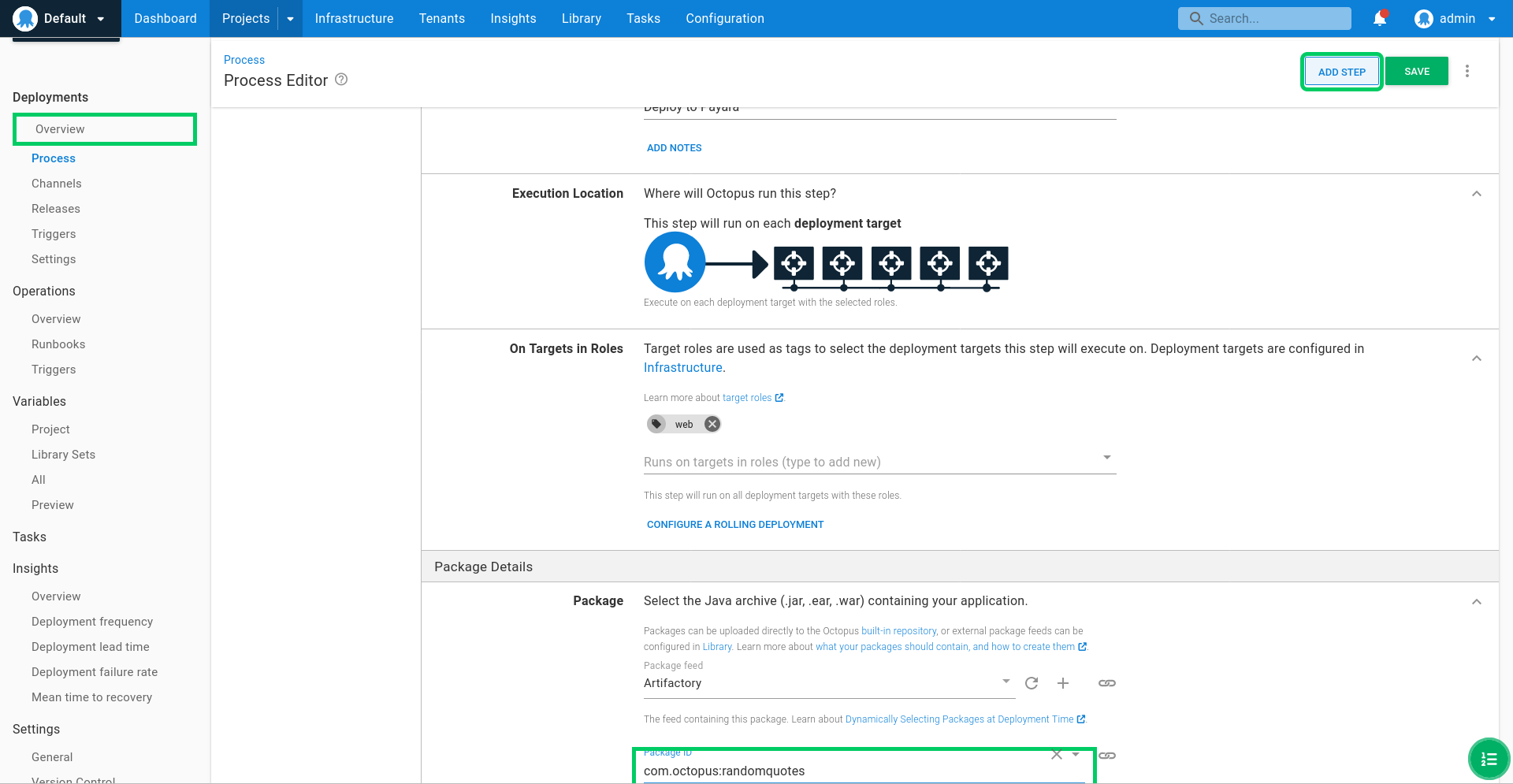The width and height of the screenshot is (1513, 784).
Task: Open Releases in sidebar
Action: [x=56, y=209]
